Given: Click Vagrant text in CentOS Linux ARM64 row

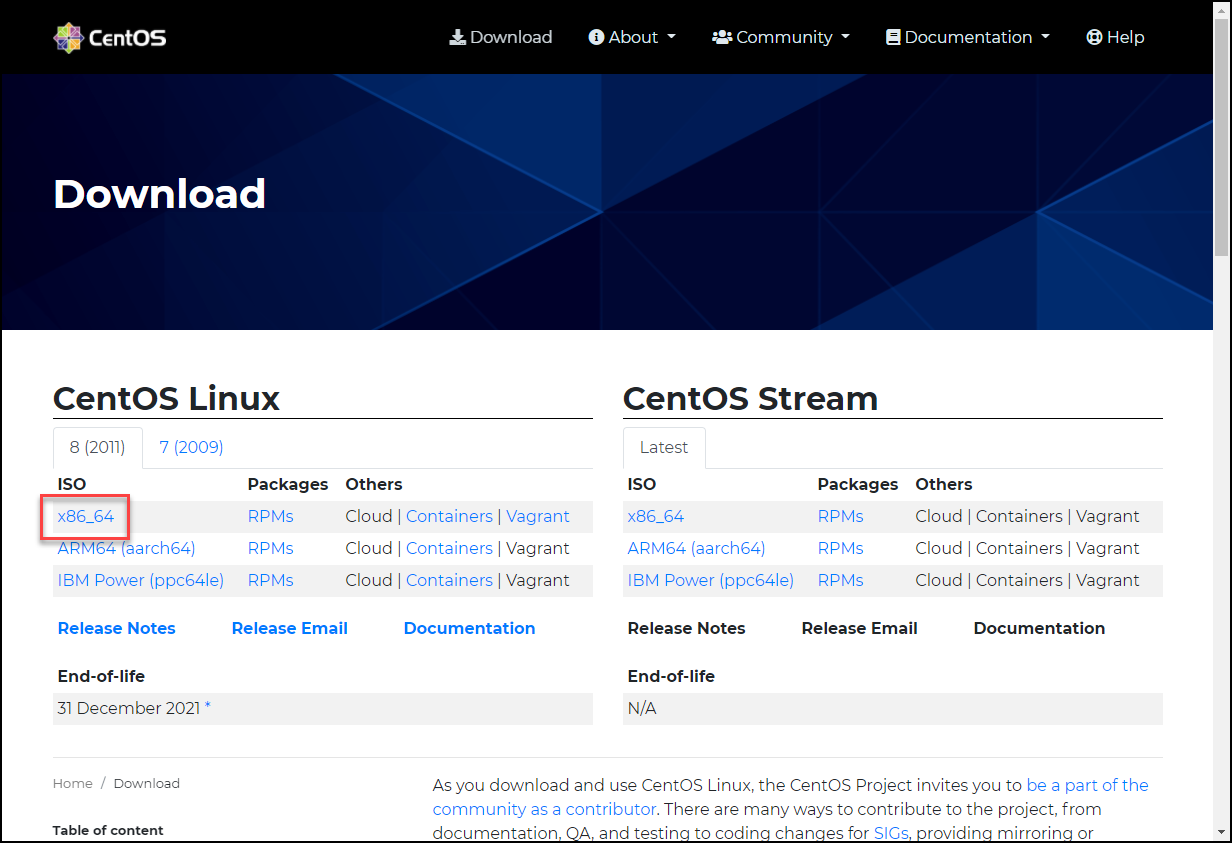Looking at the screenshot, I should [x=538, y=548].
